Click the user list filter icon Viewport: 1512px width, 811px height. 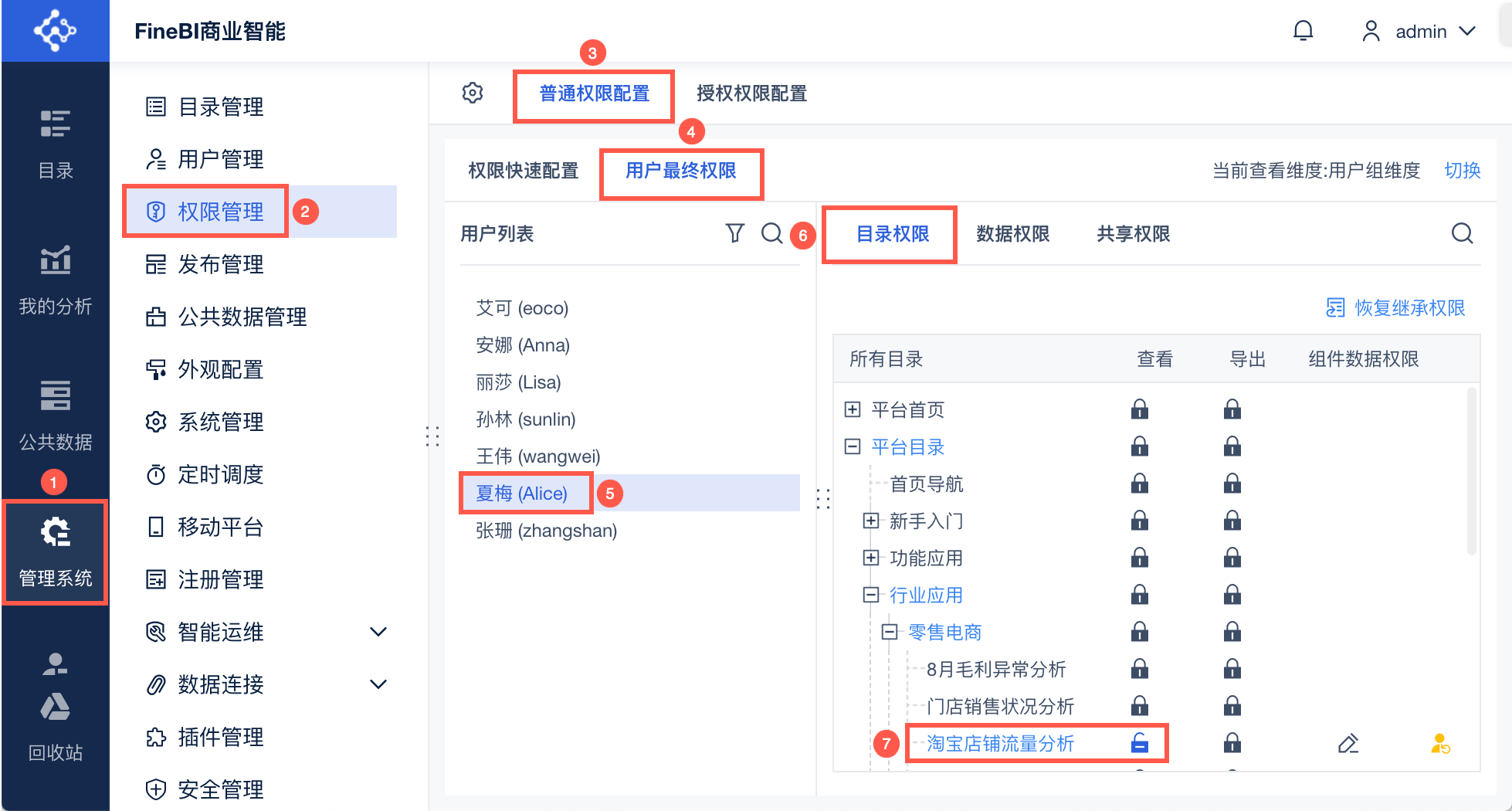[734, 233]
